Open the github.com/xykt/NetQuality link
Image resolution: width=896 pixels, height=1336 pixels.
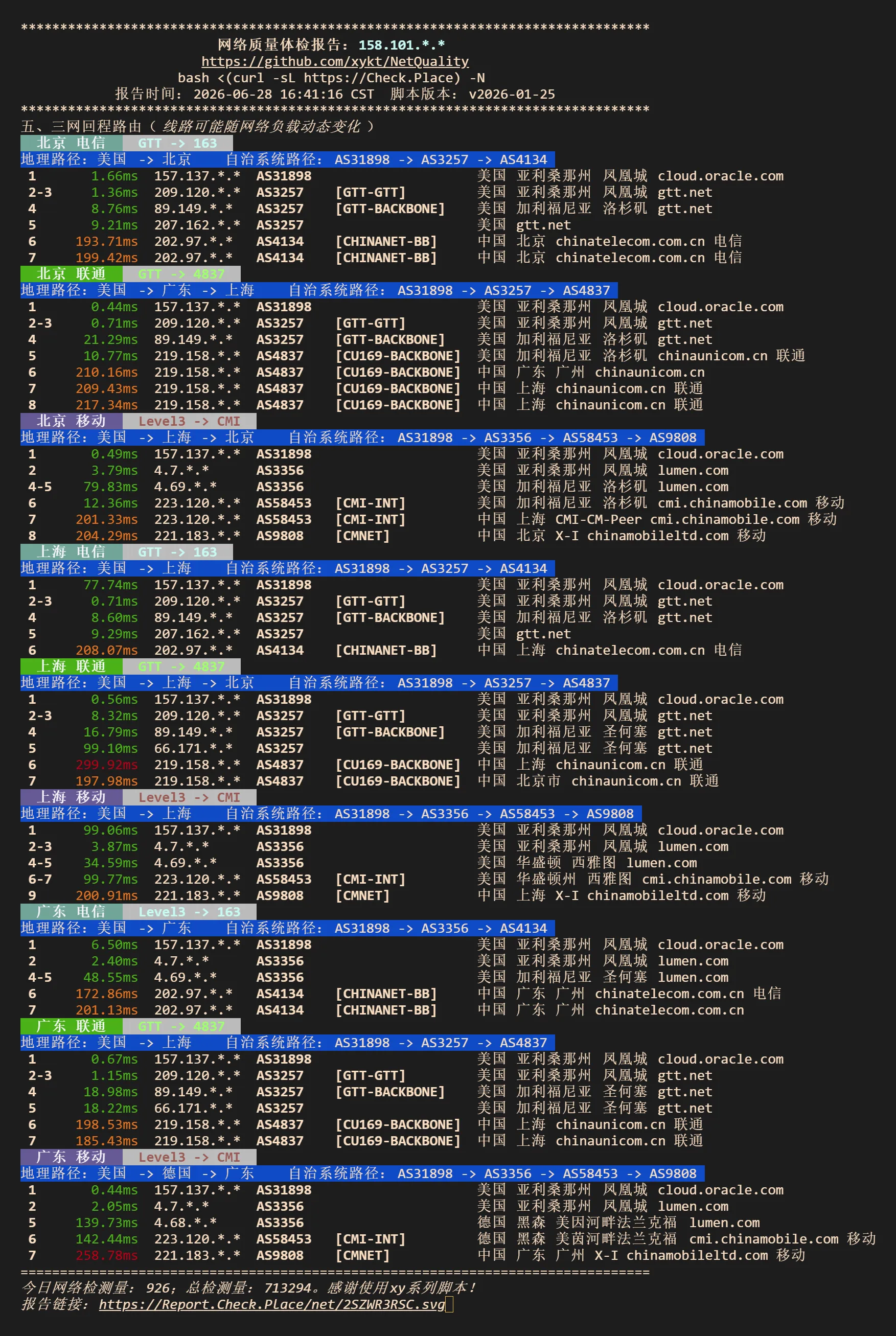(x=335, y=62)
